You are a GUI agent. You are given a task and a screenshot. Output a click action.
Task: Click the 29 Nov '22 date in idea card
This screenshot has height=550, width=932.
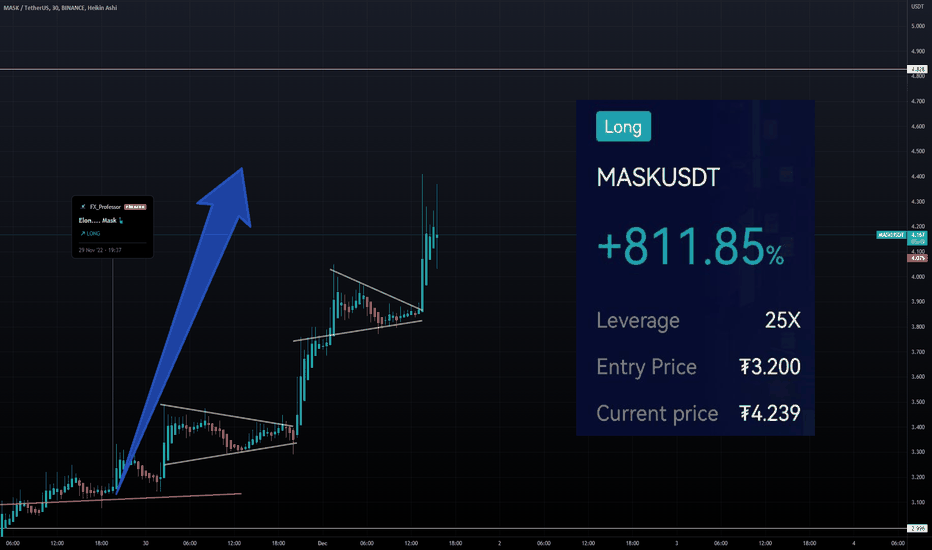tap(100, 250)
